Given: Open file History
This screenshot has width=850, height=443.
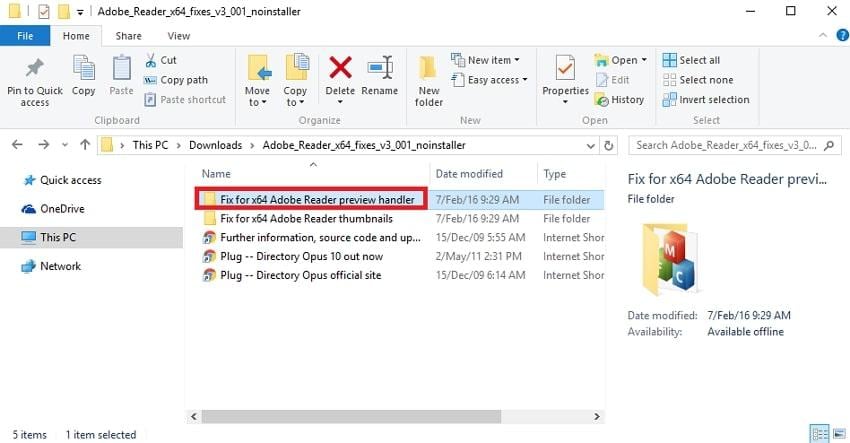Looking at the screenshot, I should point(619,100).
